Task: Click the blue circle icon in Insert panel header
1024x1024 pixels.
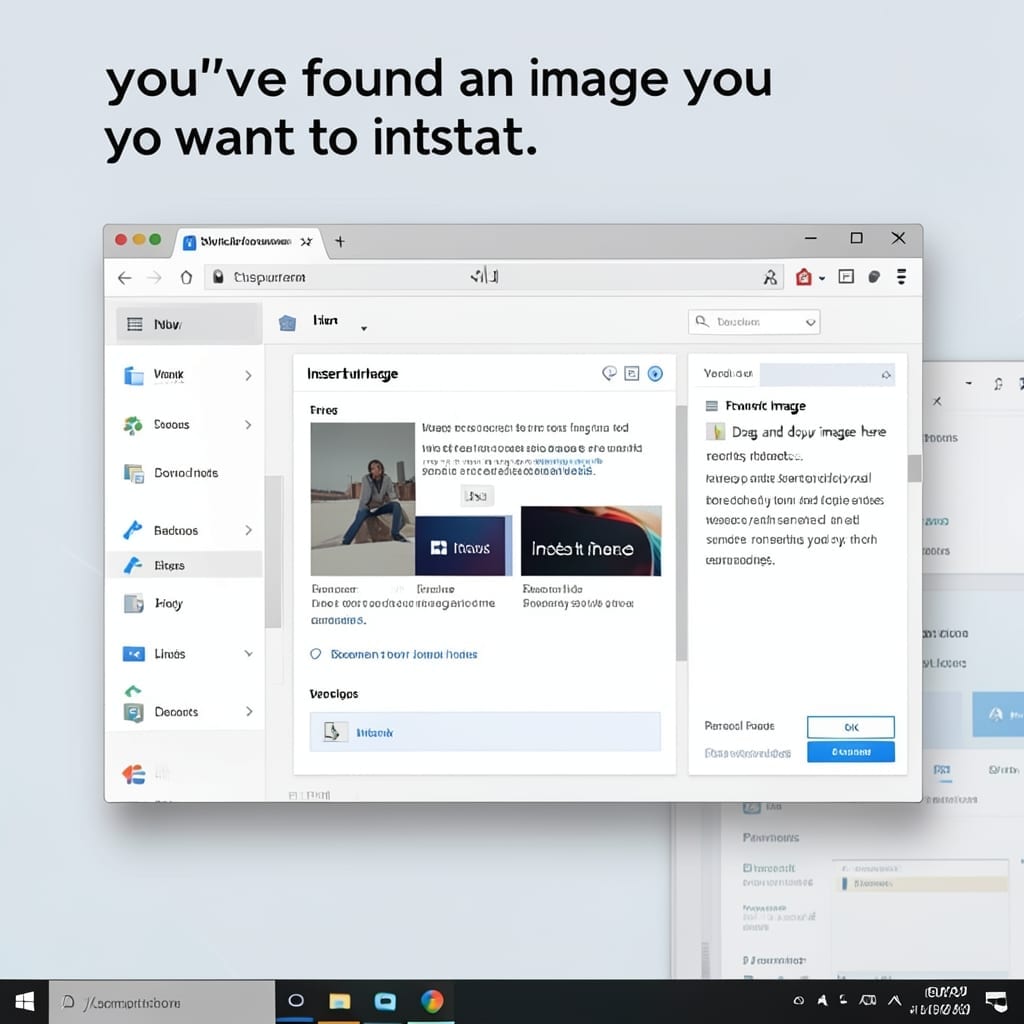Action: click(655, 374)
